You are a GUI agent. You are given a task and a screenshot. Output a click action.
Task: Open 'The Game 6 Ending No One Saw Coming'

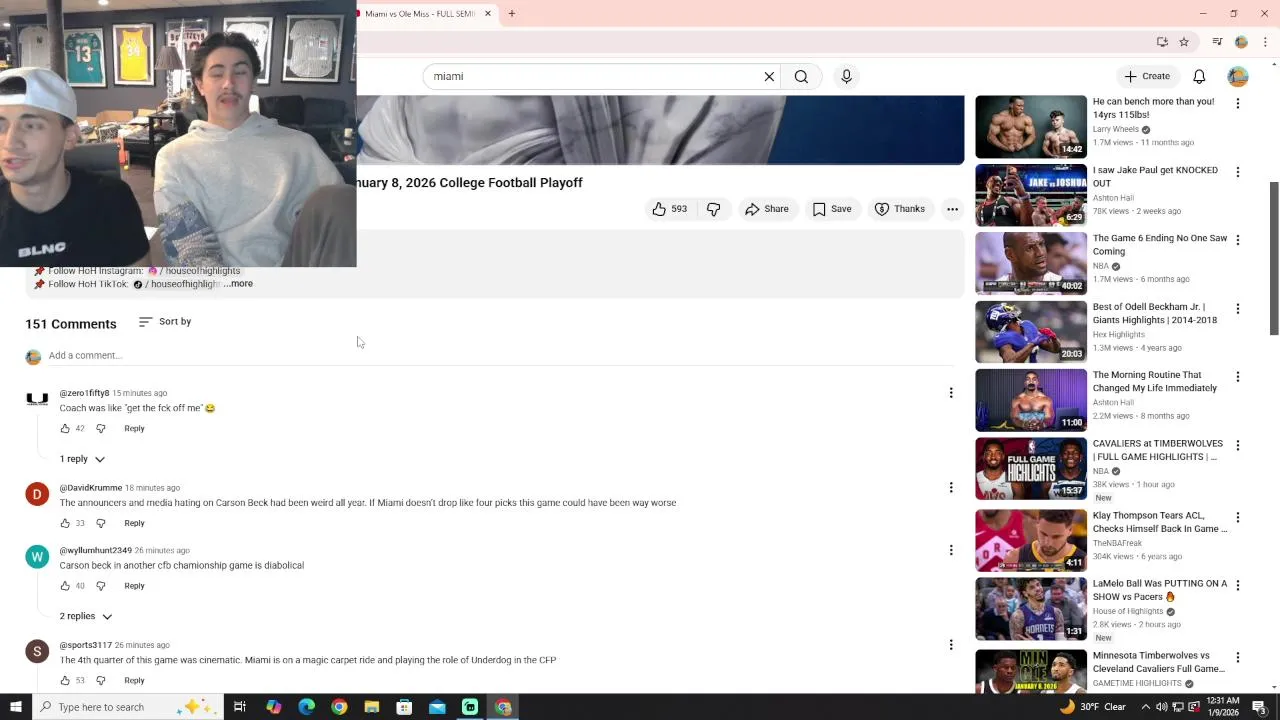point(1160,245)
